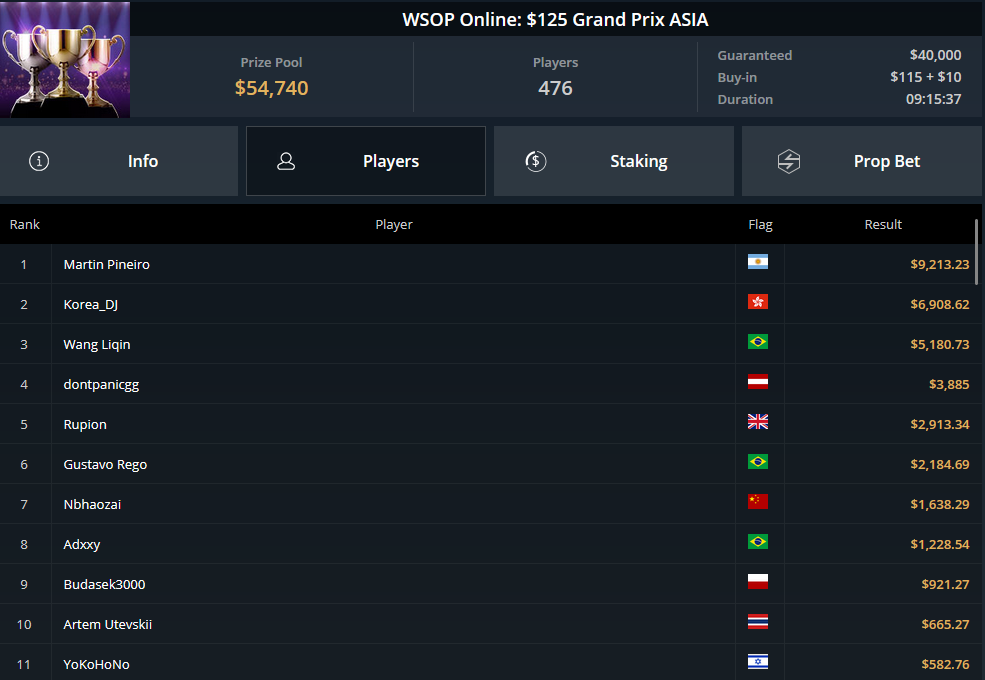Click Martin Pineiro's Argentina flag
This screenshot has width=985, height=680.
pos(758,262)
